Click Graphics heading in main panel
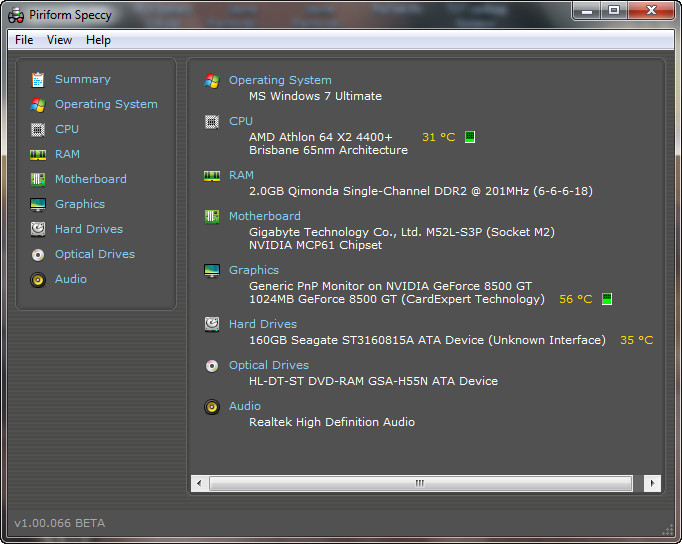682x544 pixels. [x=254, y=270]
